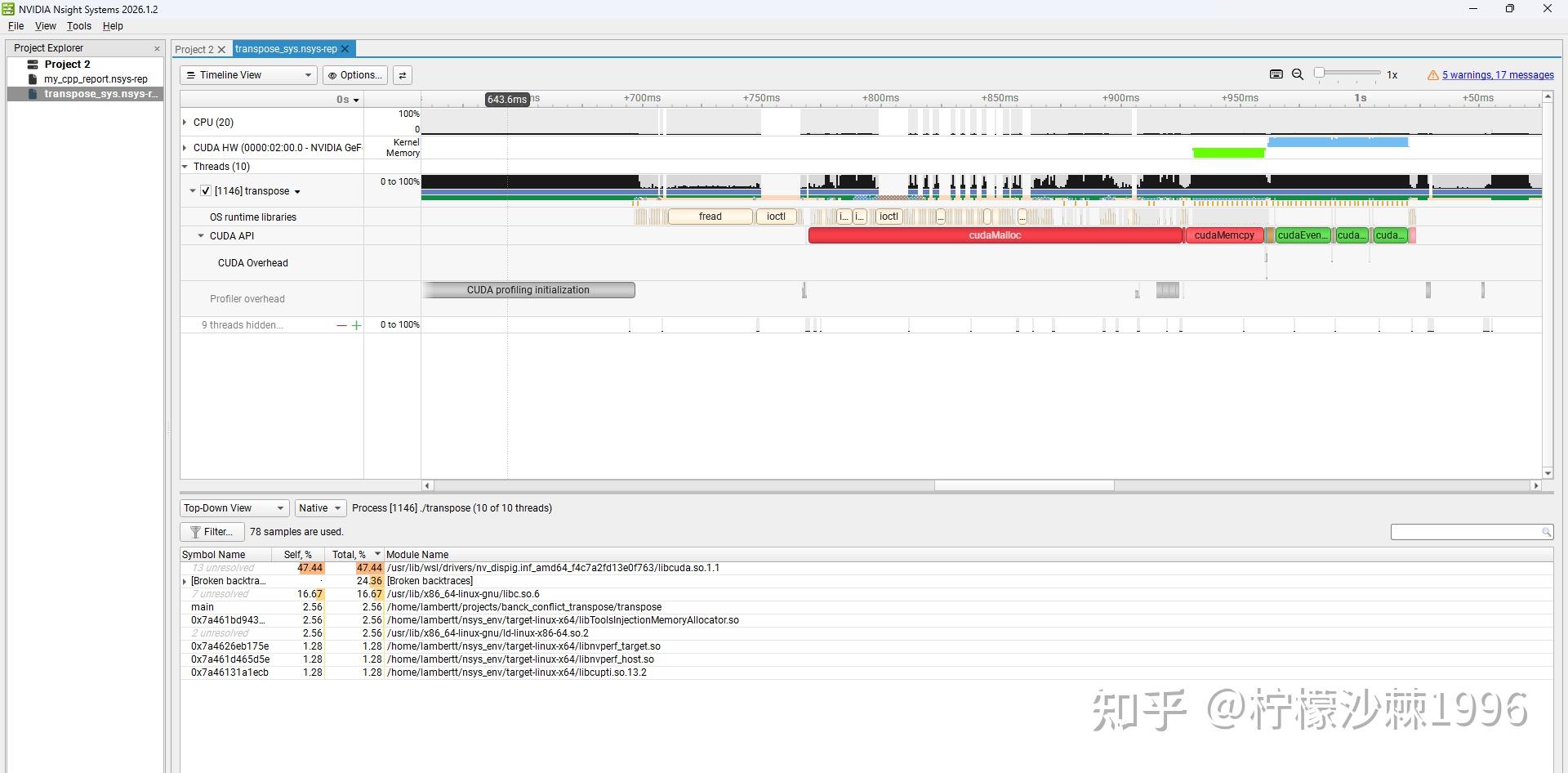Viewport: 1568px width, 773px height.
Task: Select the libcuda.so.1.1 module row
Action: pyautogui.click(x=866, y=568)
